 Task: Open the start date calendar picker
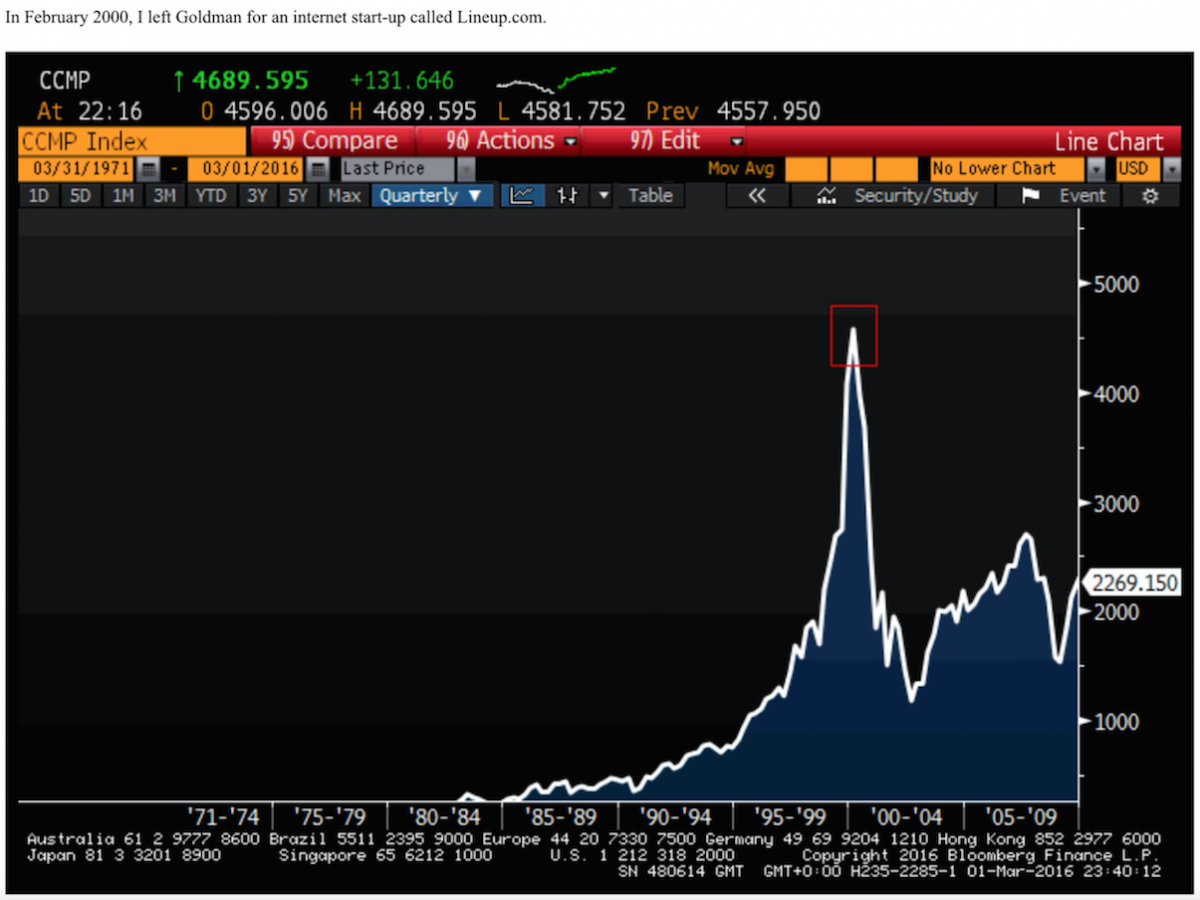[147, 169]
